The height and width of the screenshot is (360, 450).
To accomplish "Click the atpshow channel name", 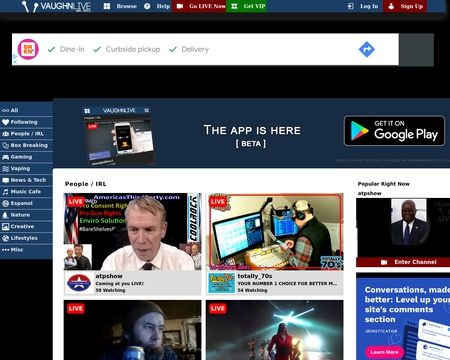I will [x=109, y=276].
